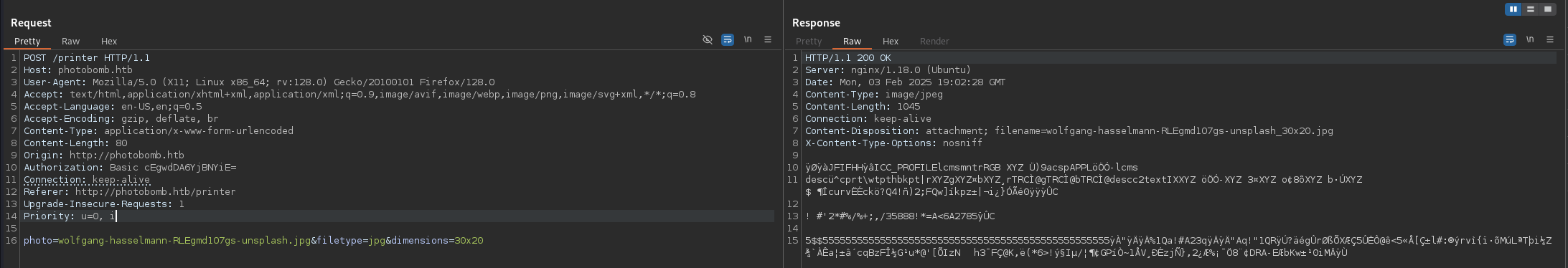The image size is (1568, 268).
Task: Open the Response panel hamburger options menu
Action: (x=1549, y=39)
